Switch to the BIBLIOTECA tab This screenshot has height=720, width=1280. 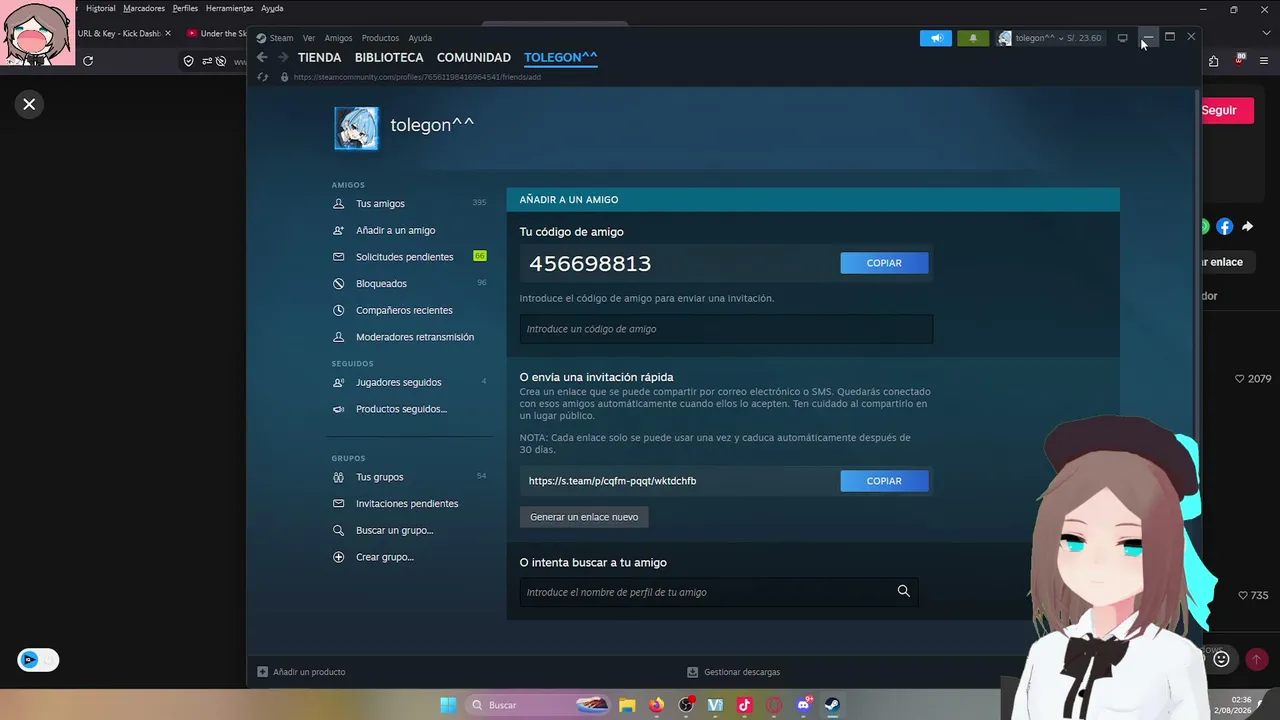(x=389, y=58)
